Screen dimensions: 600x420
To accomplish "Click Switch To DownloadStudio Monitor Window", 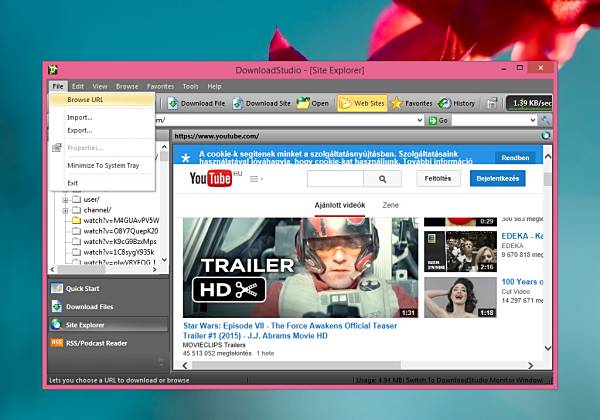I will click(x=474, y=380).
